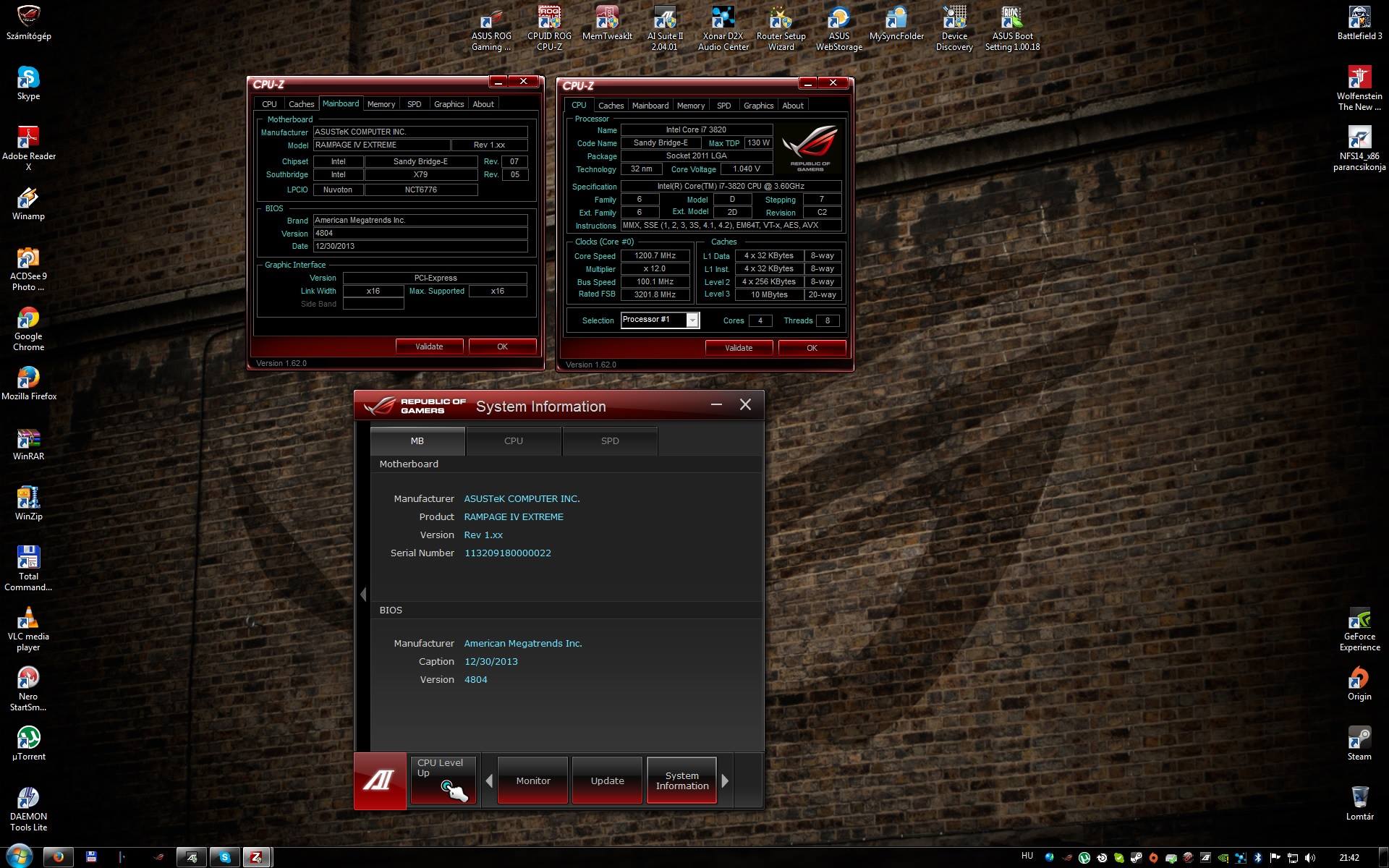Screen dimensions: 1389x868
Task: Click OK in the left CPU-Z window
Action: [502, 346]
